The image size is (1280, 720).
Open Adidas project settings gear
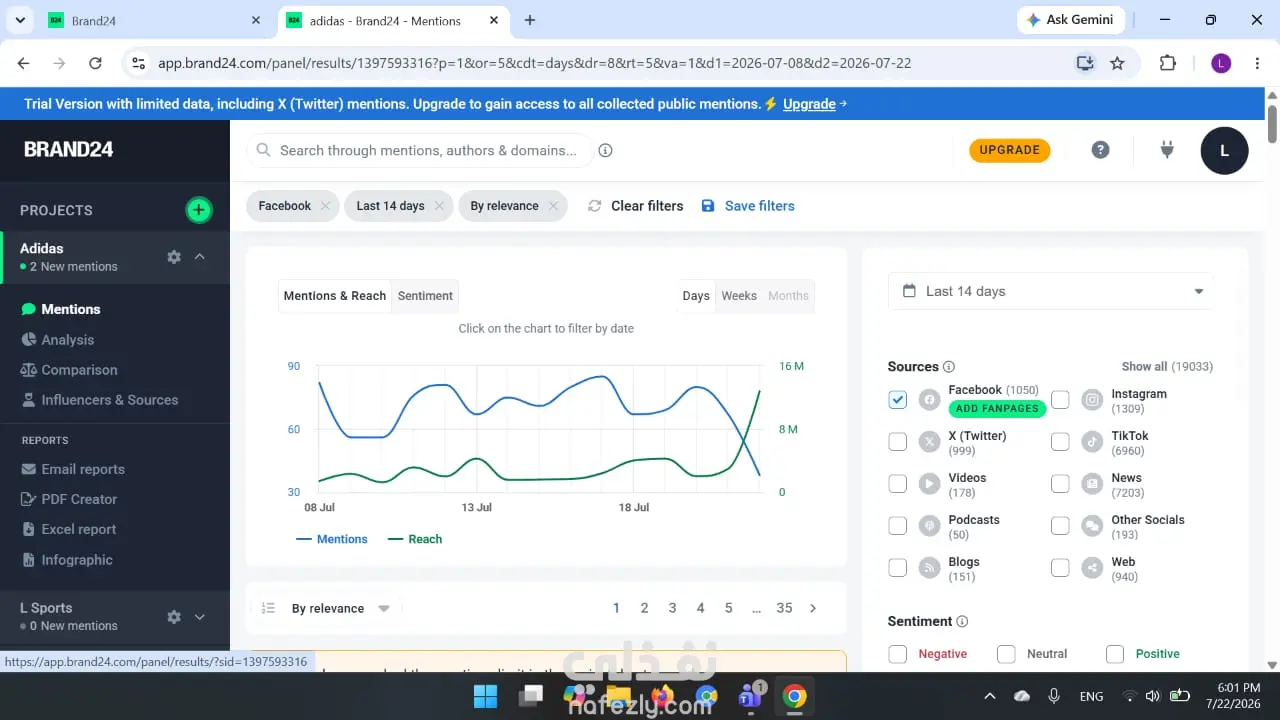174,257
